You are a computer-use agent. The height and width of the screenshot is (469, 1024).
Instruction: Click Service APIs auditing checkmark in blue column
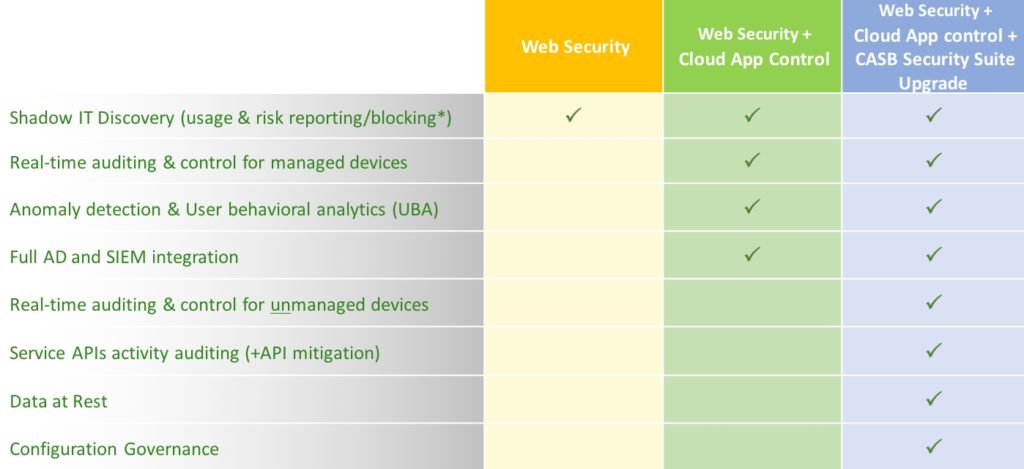[934, 350]
